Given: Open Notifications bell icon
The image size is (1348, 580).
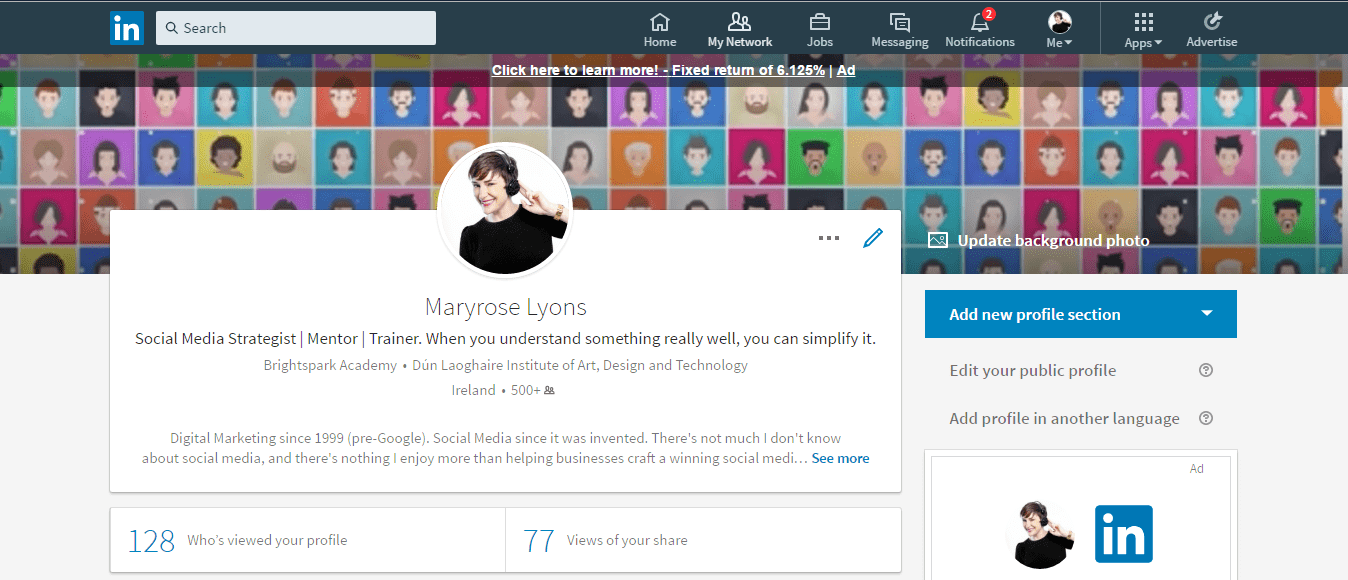Looking at the screenshot, I should (980, 22).
